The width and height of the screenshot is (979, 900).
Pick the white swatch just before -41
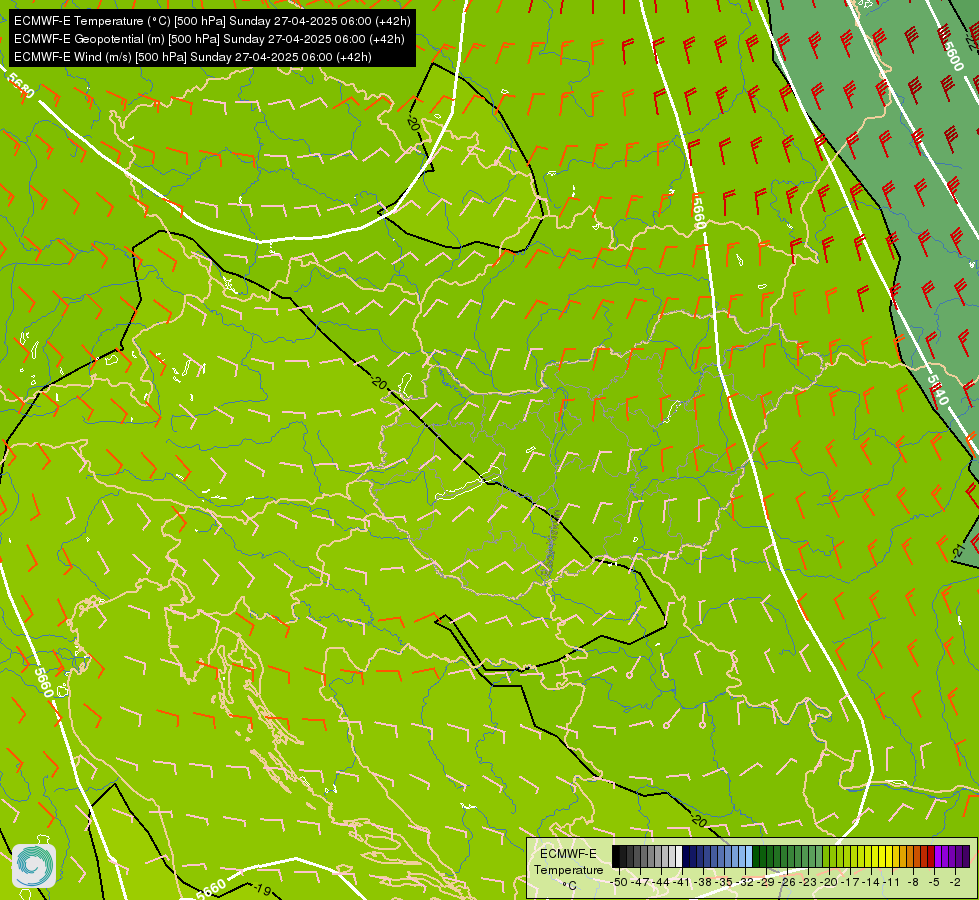[679, 856]
